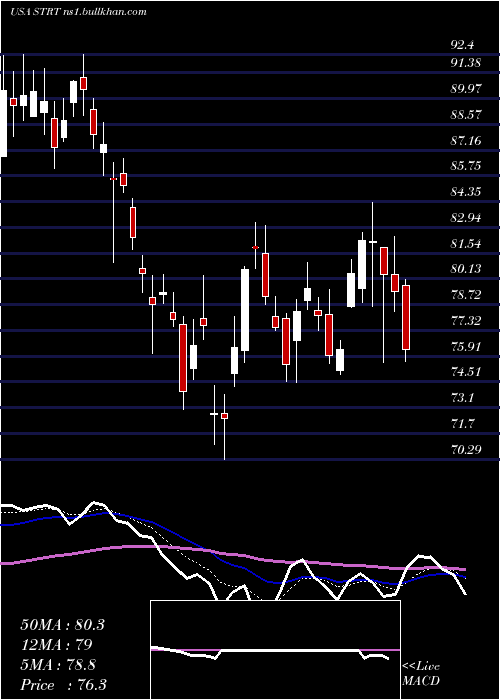This screenshot has height=700, width=500.
Task: Click the '5MA : 78.8' readout
Action: (x=58, y=665)
